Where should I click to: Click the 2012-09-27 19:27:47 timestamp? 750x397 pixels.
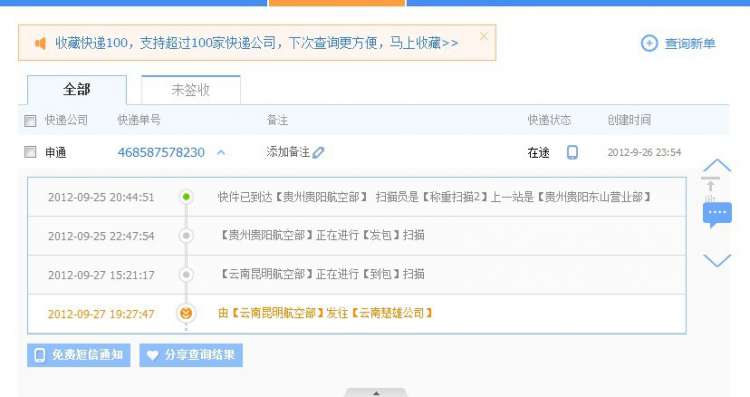pos(101,314)
